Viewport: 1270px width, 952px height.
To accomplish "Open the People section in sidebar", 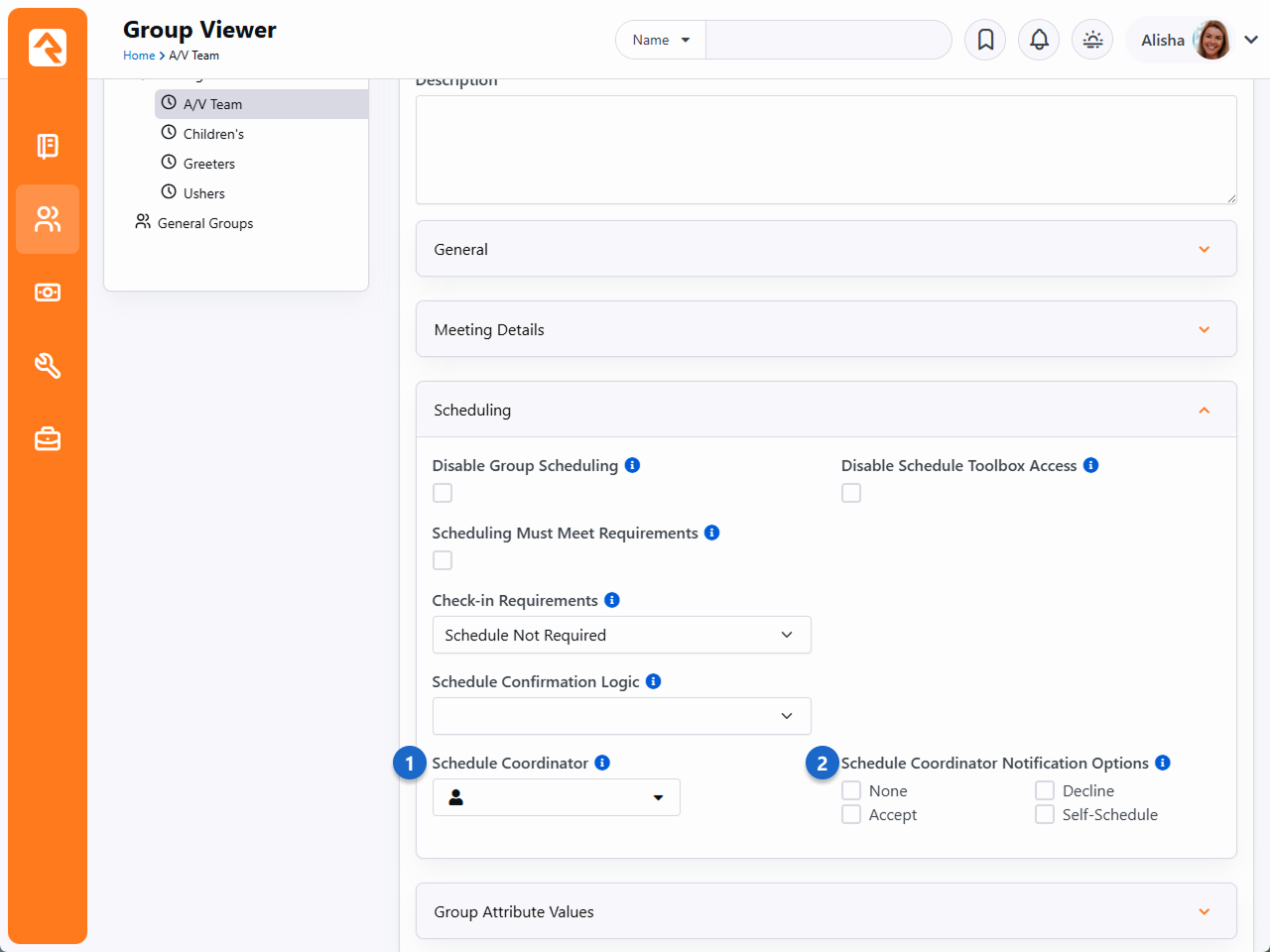I will [48, 219].
